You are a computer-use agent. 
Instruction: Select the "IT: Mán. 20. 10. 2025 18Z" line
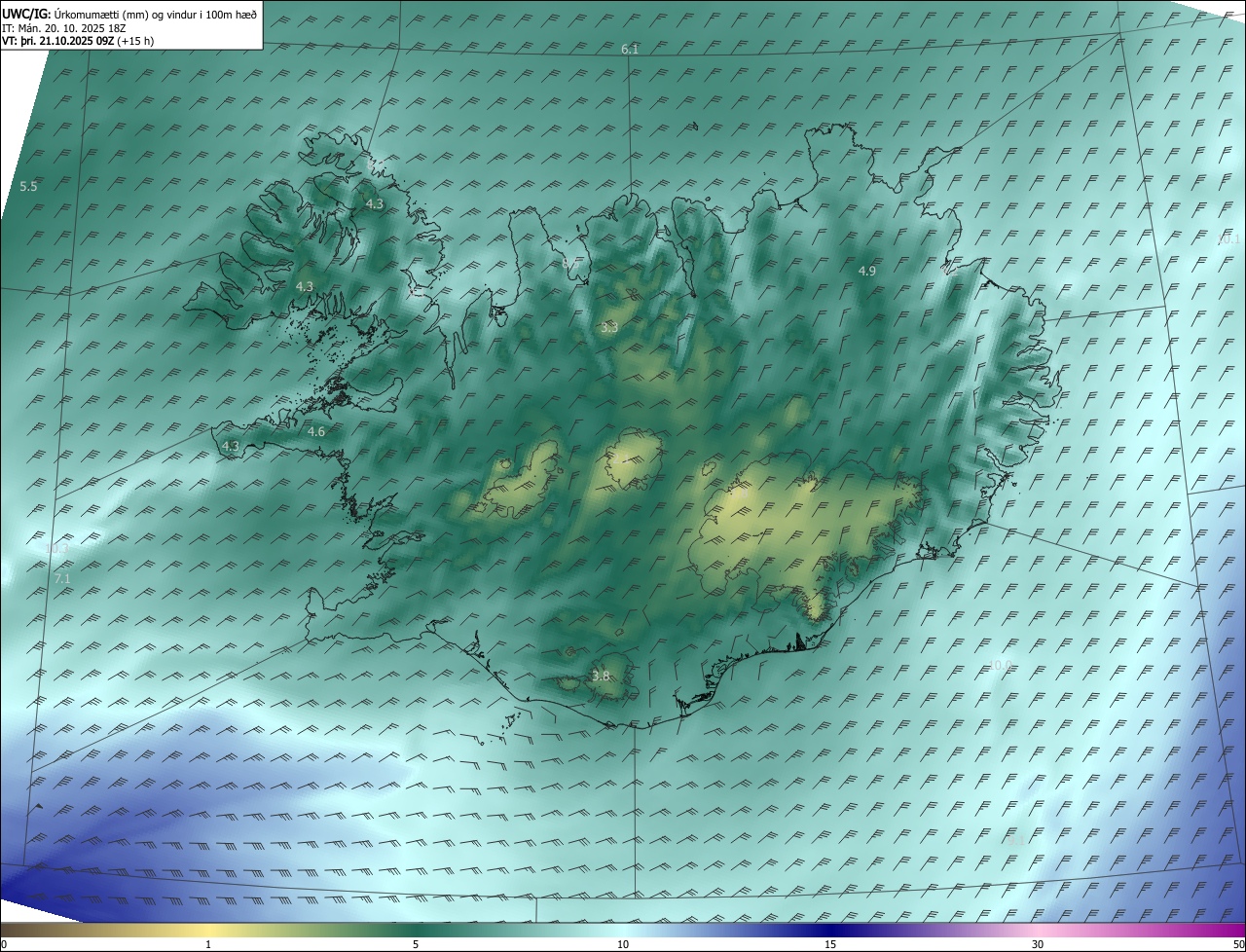point(65,28)
